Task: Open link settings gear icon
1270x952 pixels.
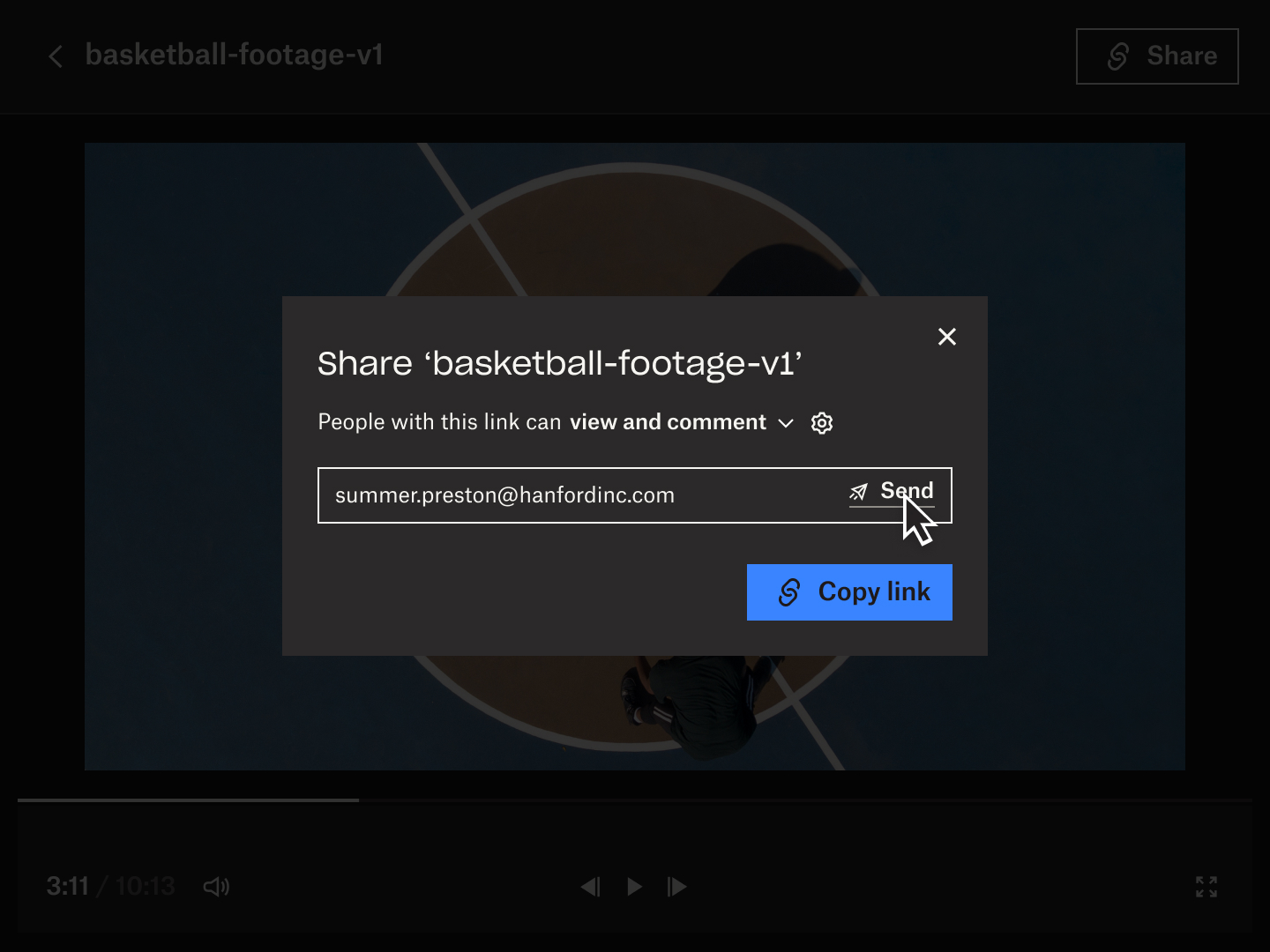Action: click(822, 423)
